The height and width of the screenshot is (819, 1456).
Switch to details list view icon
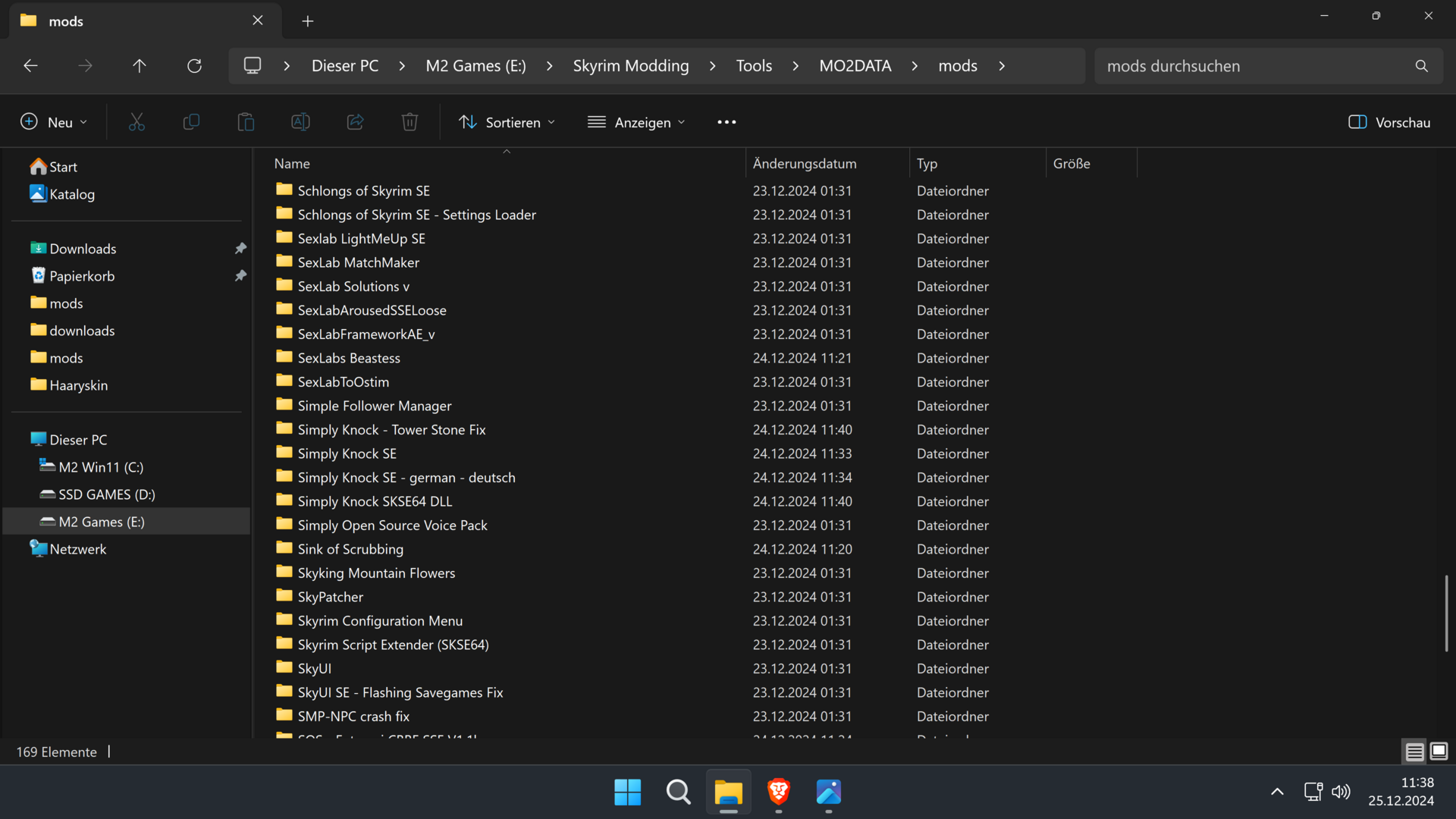coord(1414,752)
